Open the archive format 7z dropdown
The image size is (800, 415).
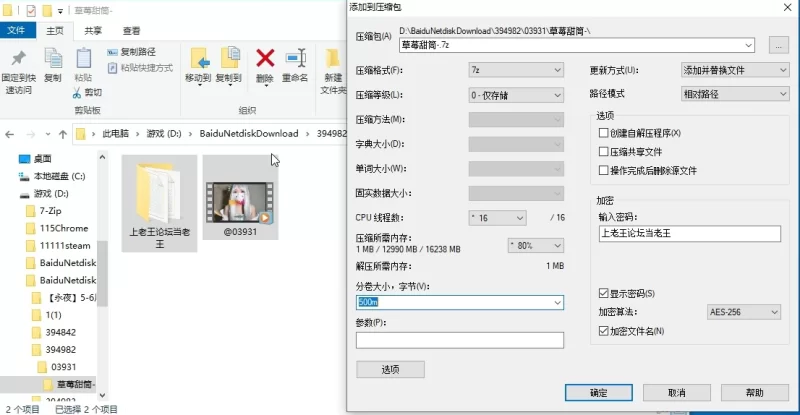(x=516, y=70)
